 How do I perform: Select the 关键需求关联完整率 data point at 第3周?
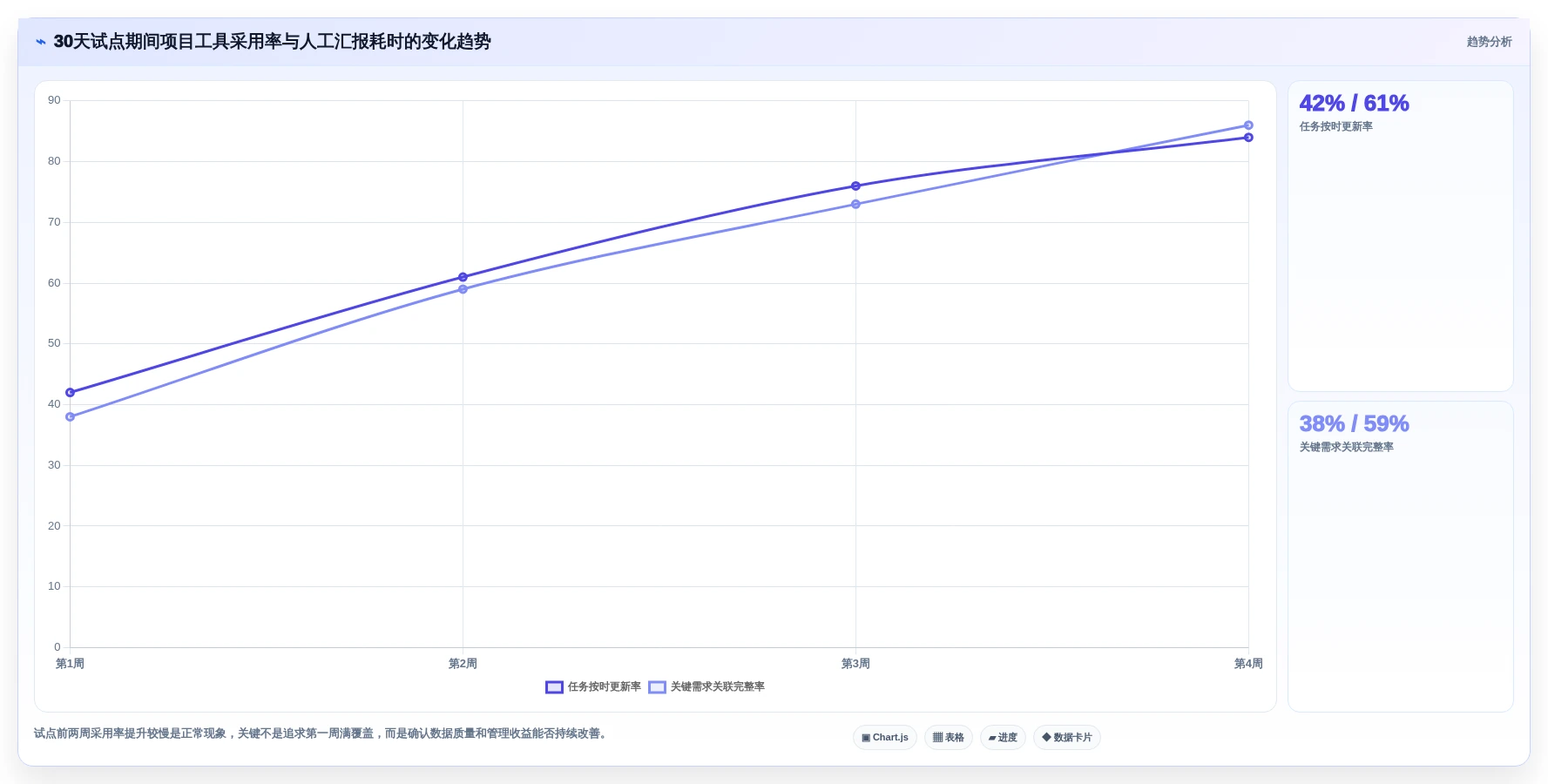(855, 205)
